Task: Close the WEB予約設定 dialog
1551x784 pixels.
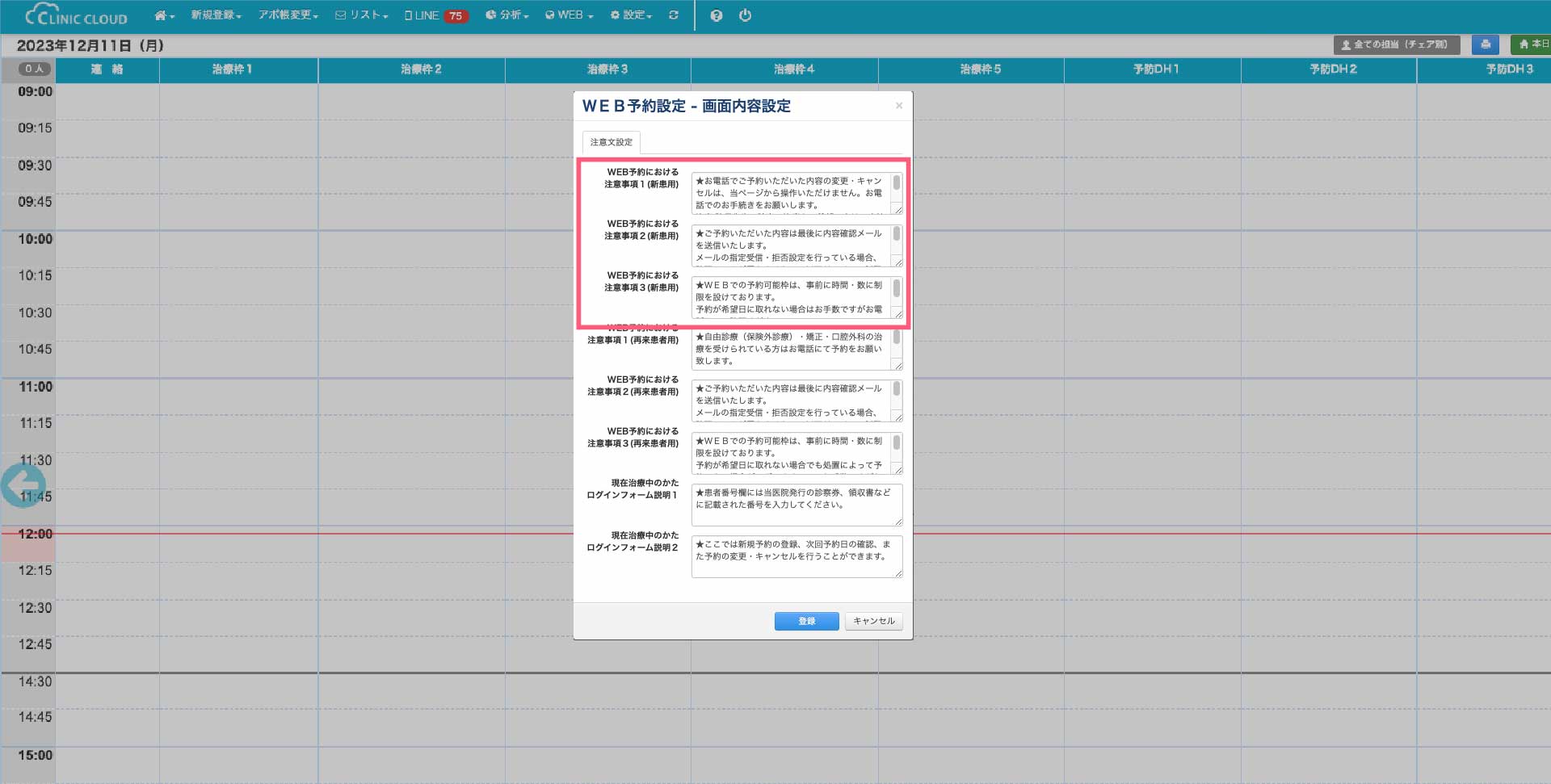Action: pyautogui.click(x=899, y=106)
